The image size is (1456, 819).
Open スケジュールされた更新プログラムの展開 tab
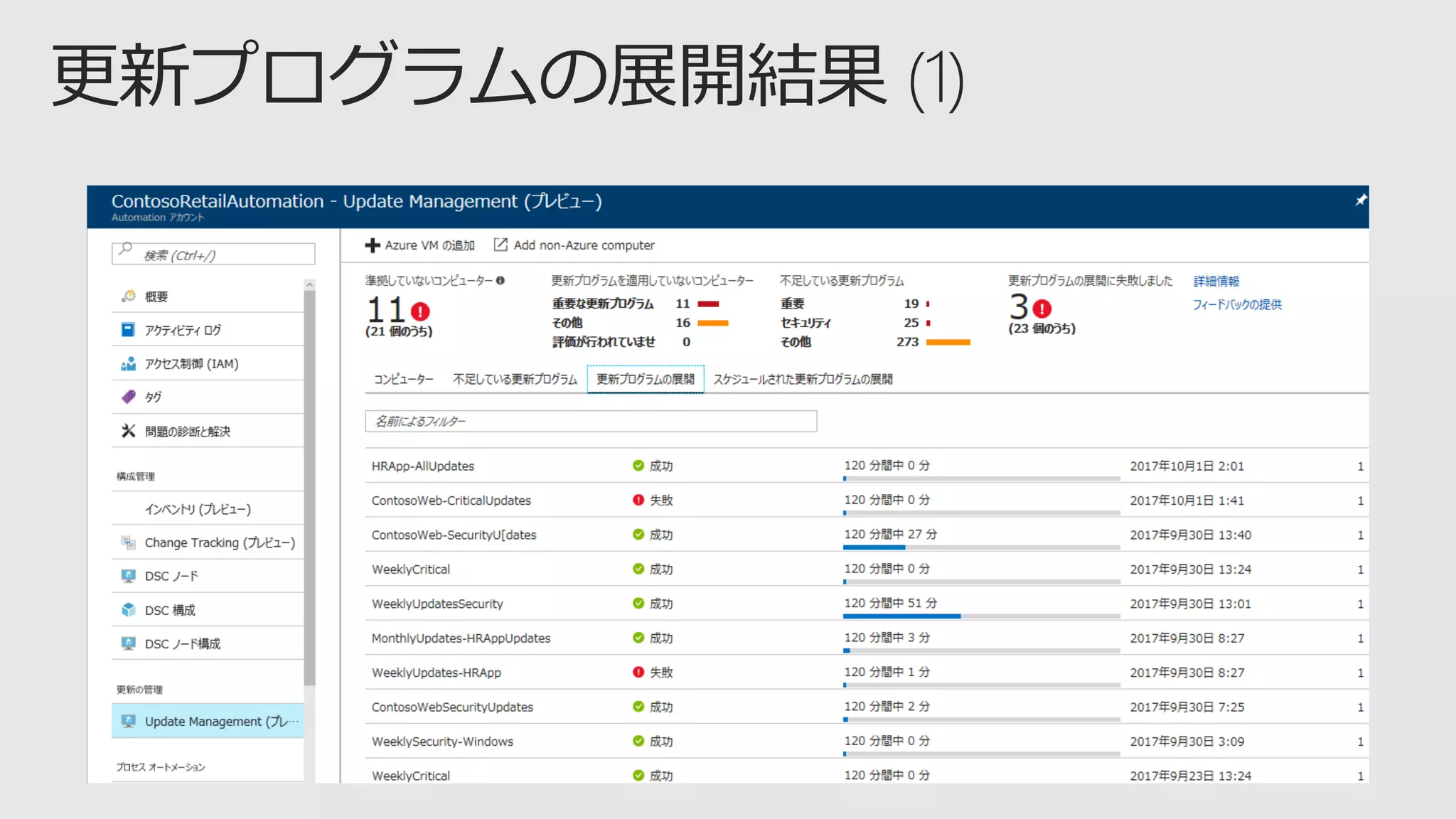pyautogui.click(x=803, y=379)
